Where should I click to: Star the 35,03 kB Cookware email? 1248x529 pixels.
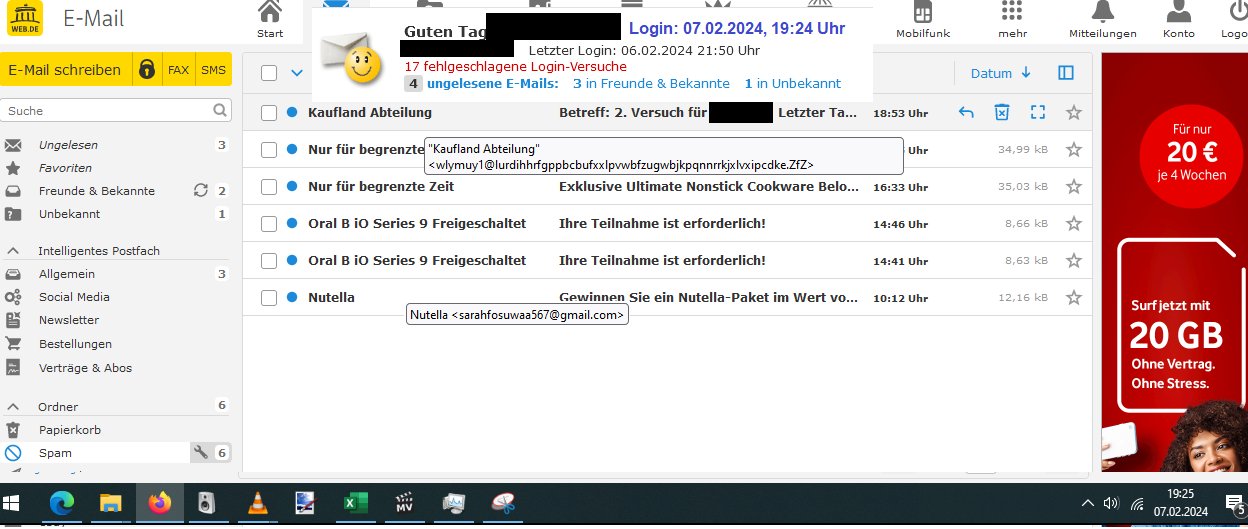click(x=1074, y=187)
